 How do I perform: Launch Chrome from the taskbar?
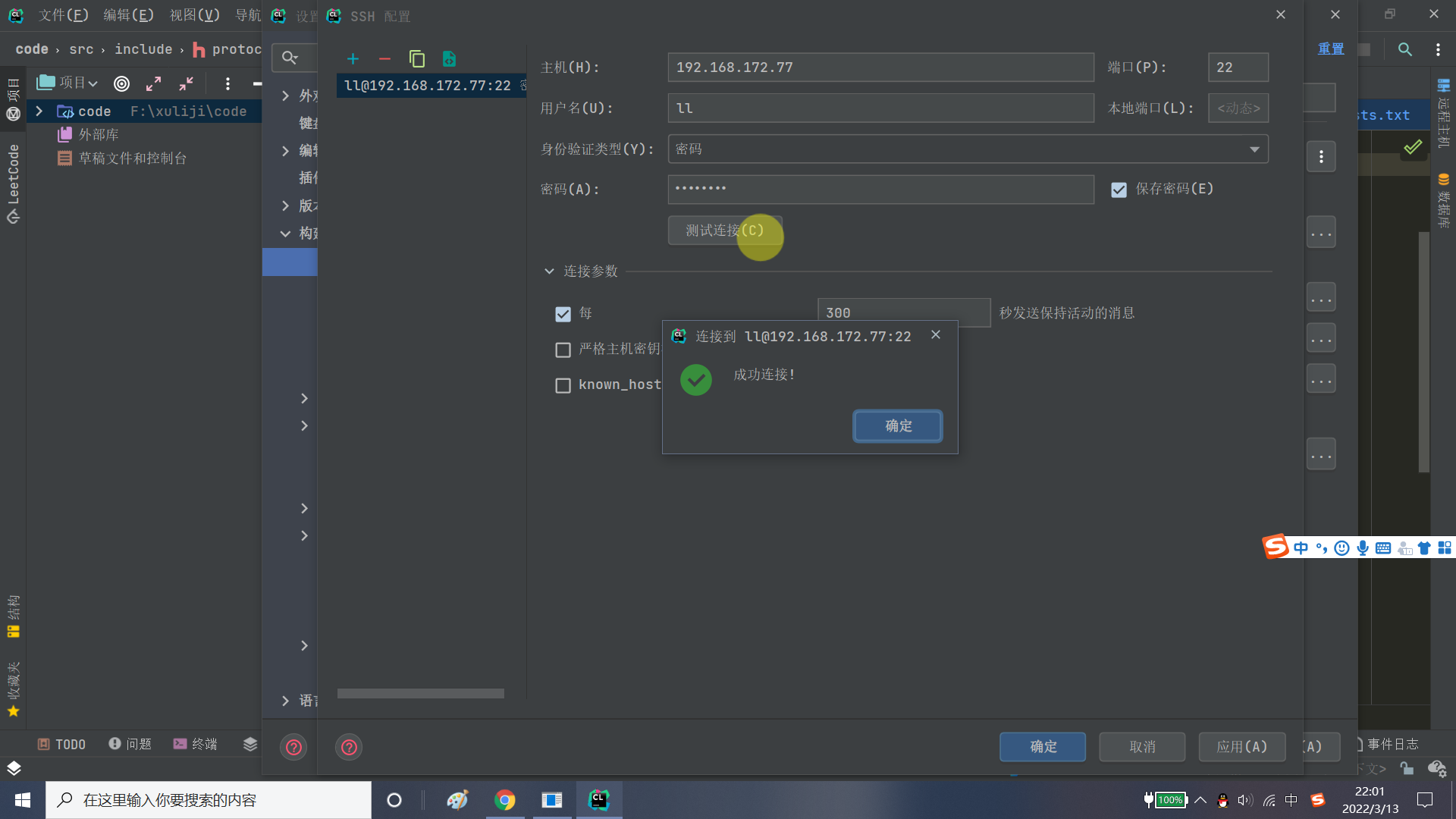[504, 799]
